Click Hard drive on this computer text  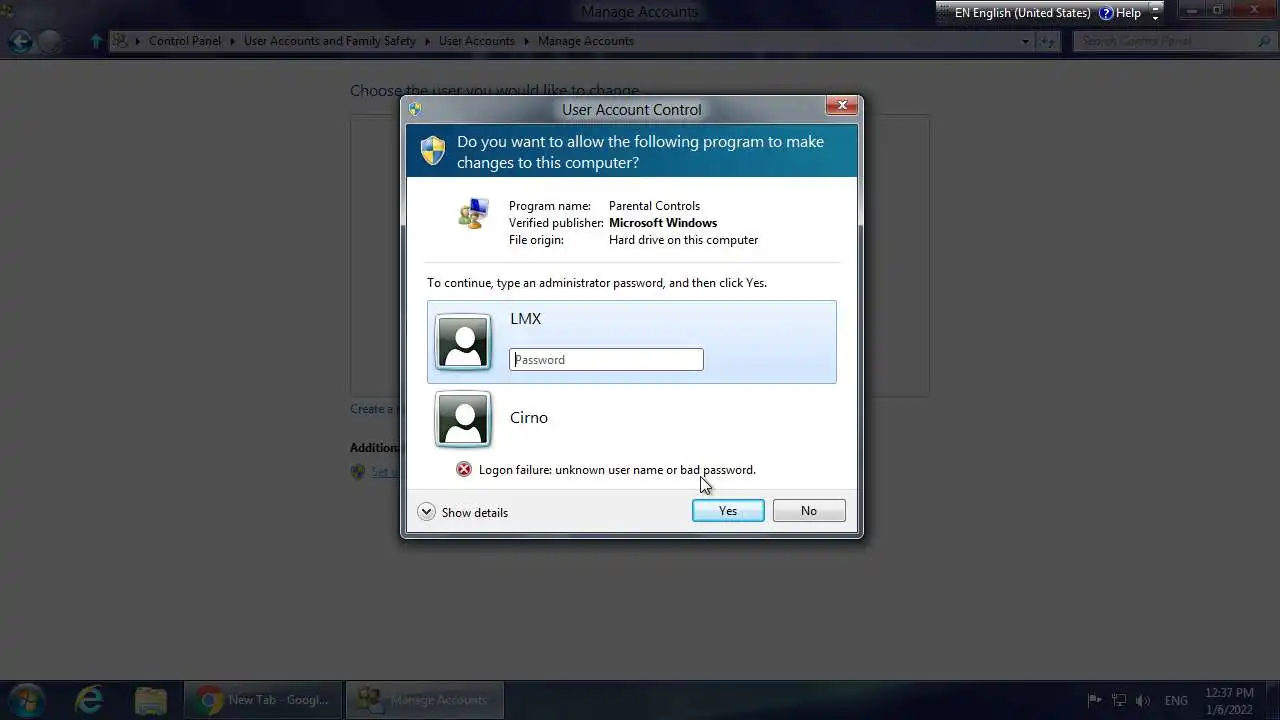tap(683, 239)
